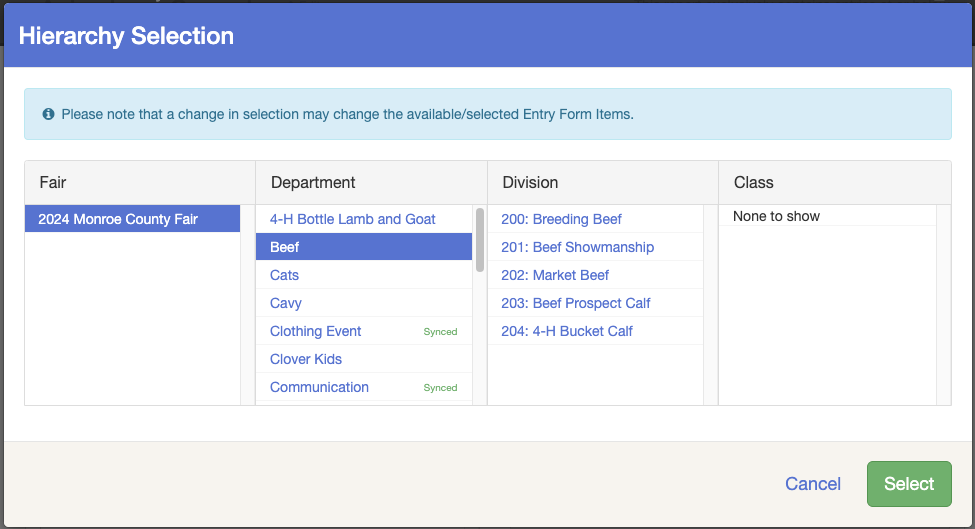
Task: Choose the Cavy department
Action: tap(364, 303)
